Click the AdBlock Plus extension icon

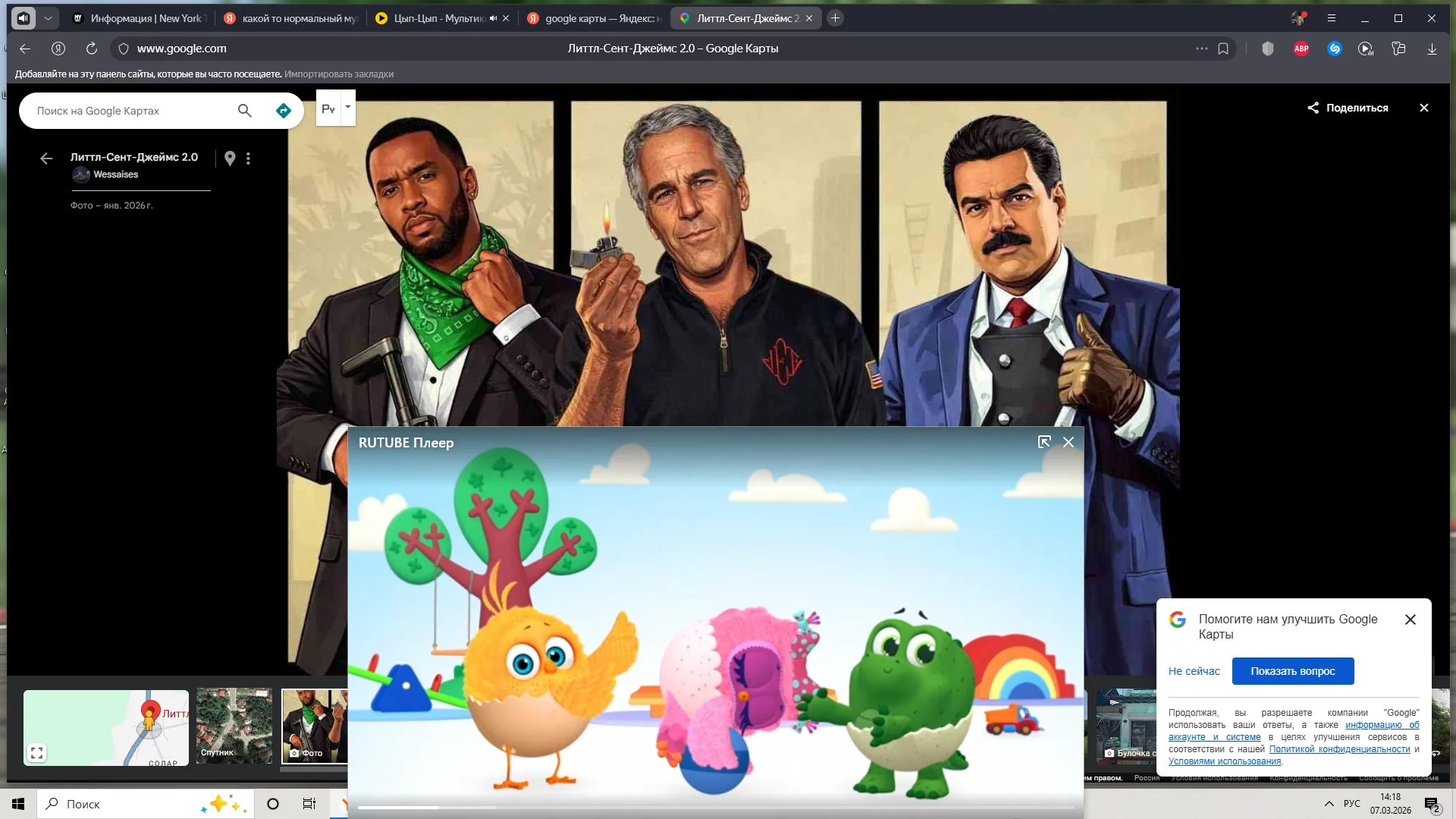(x=1301, y=49)
